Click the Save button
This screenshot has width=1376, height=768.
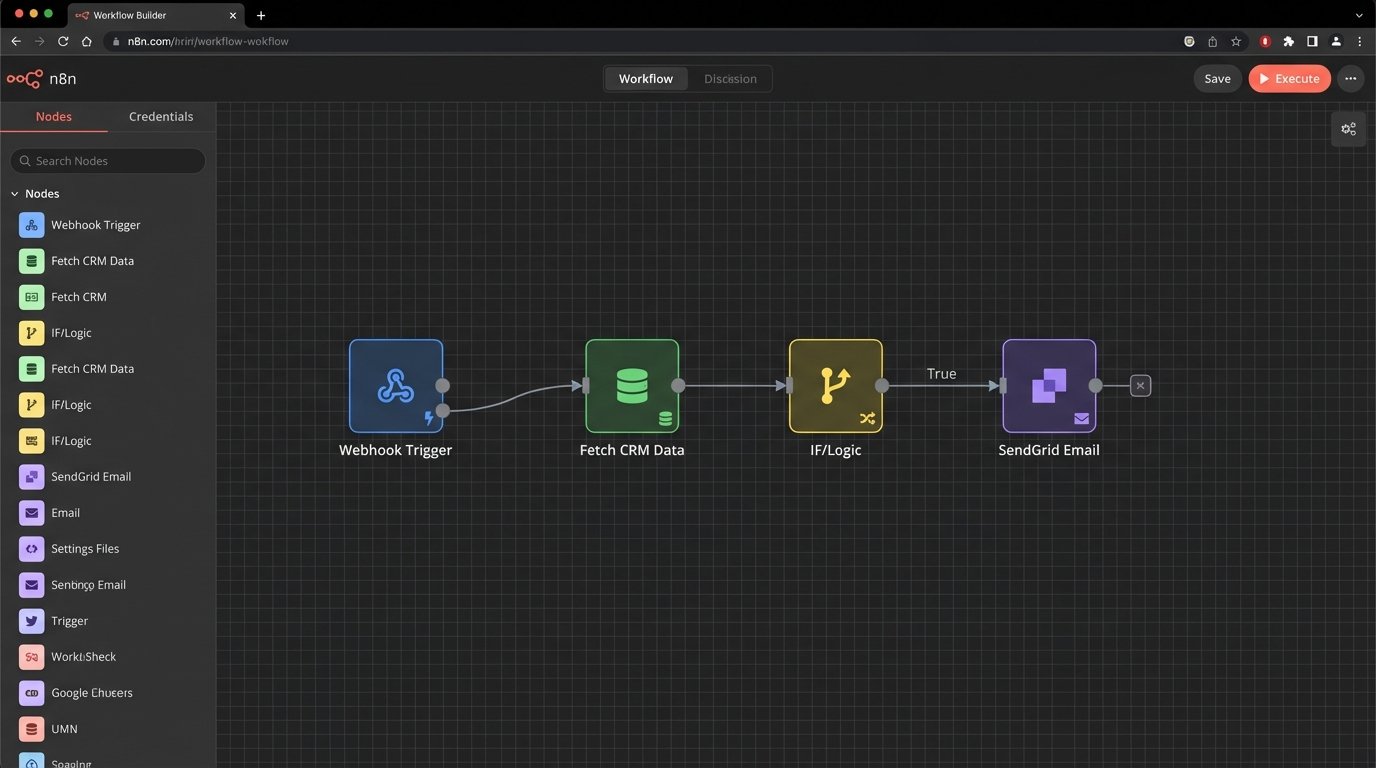point(1217,79)
